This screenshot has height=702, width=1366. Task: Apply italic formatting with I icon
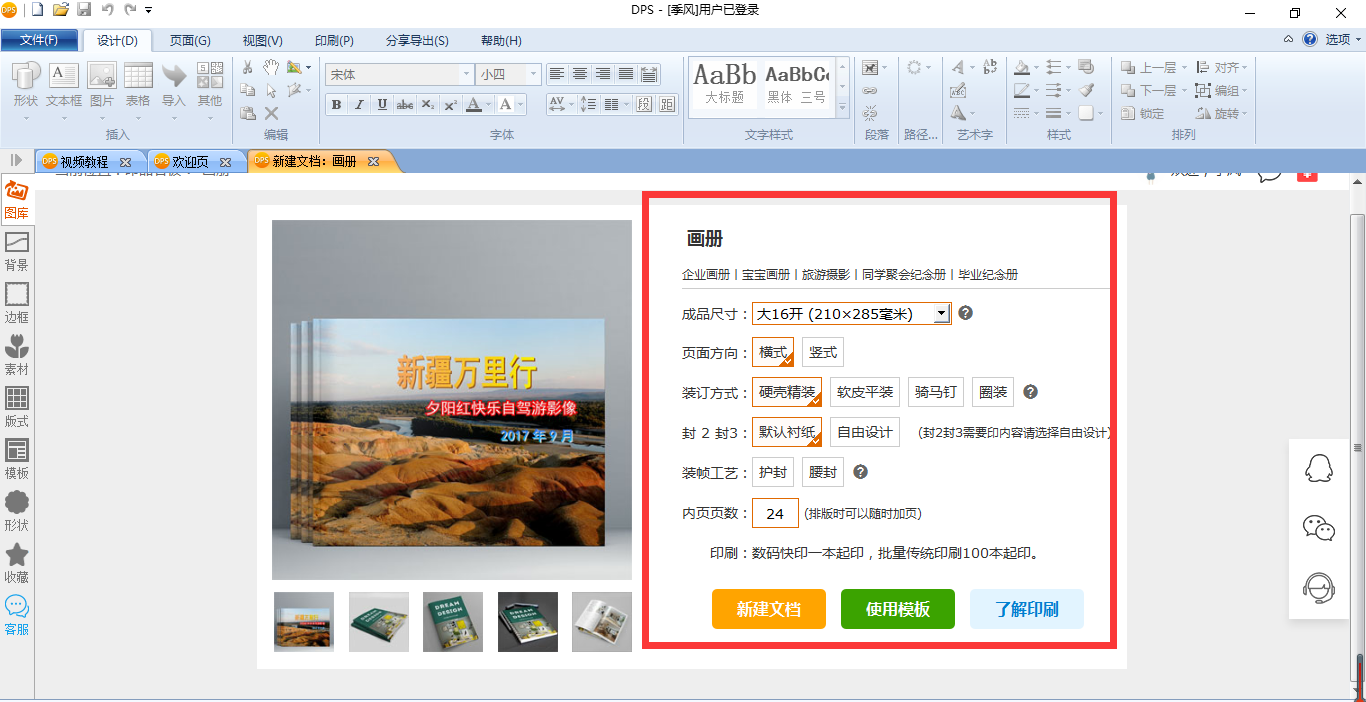point(359,104)
